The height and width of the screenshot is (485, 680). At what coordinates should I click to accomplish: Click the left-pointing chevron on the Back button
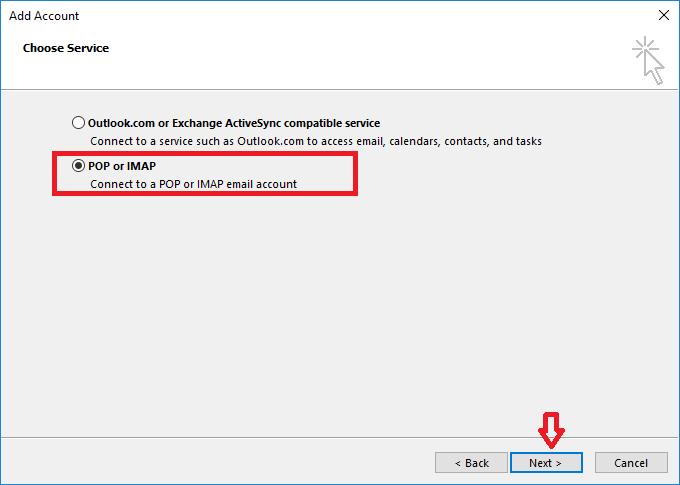[458, 463]
